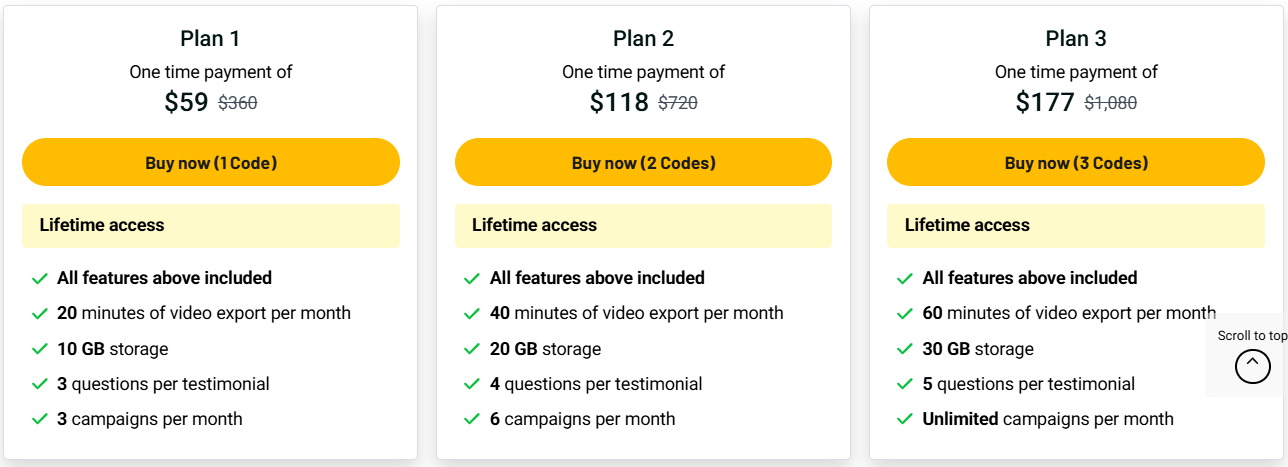Click the Plan 2 heading
The height and width of the screenshot is (467, 1288).
[x=643, y=39]
